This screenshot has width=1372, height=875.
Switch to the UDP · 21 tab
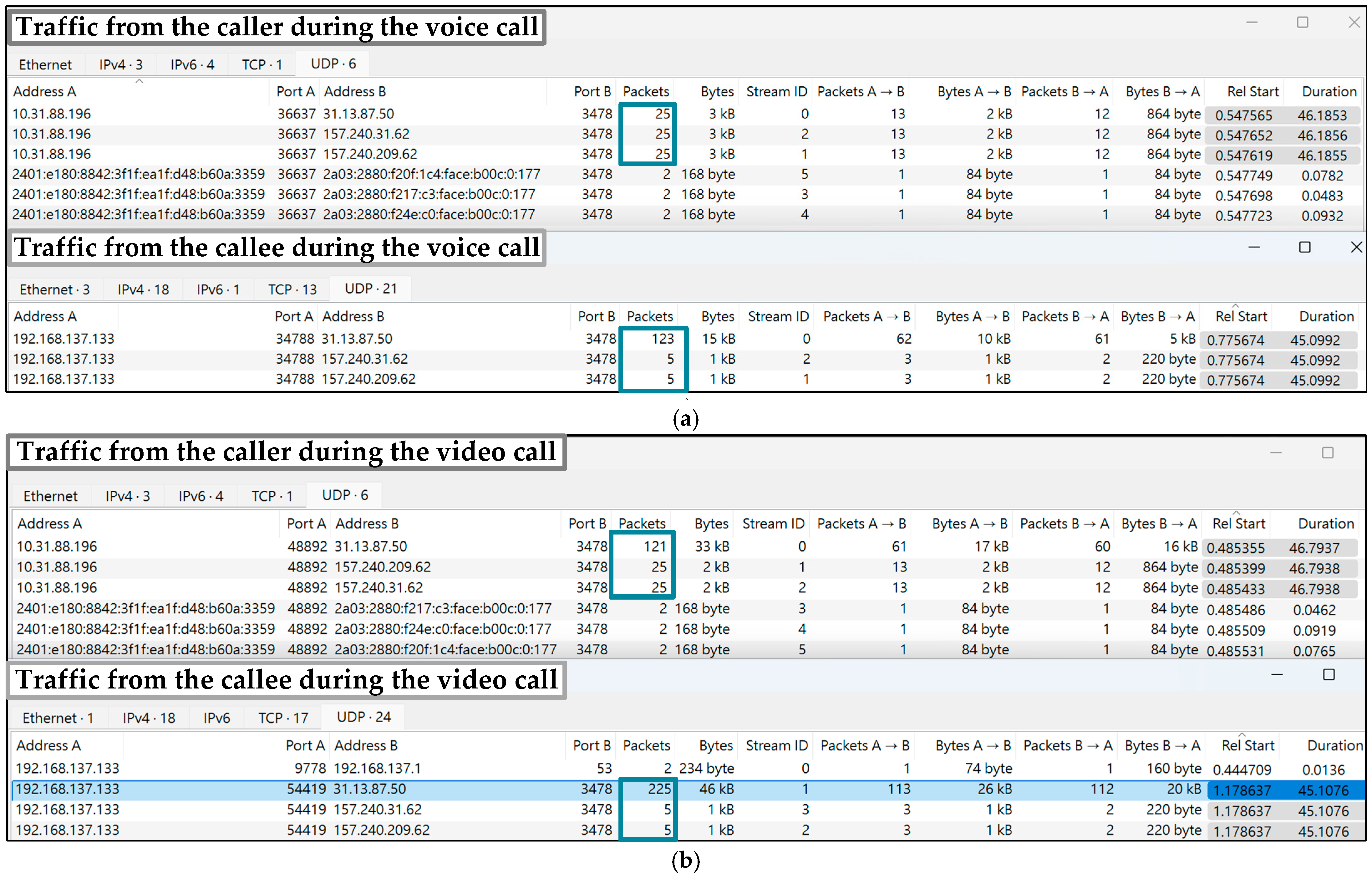pyautogui.click(x=370, y=289)
